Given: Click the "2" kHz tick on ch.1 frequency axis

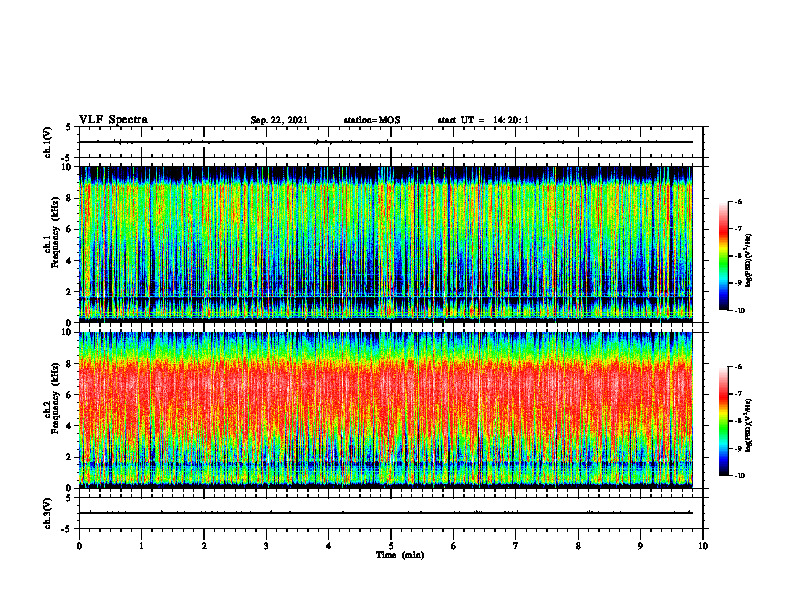Looking at the screenshot, I should click(x=70, y=292).
